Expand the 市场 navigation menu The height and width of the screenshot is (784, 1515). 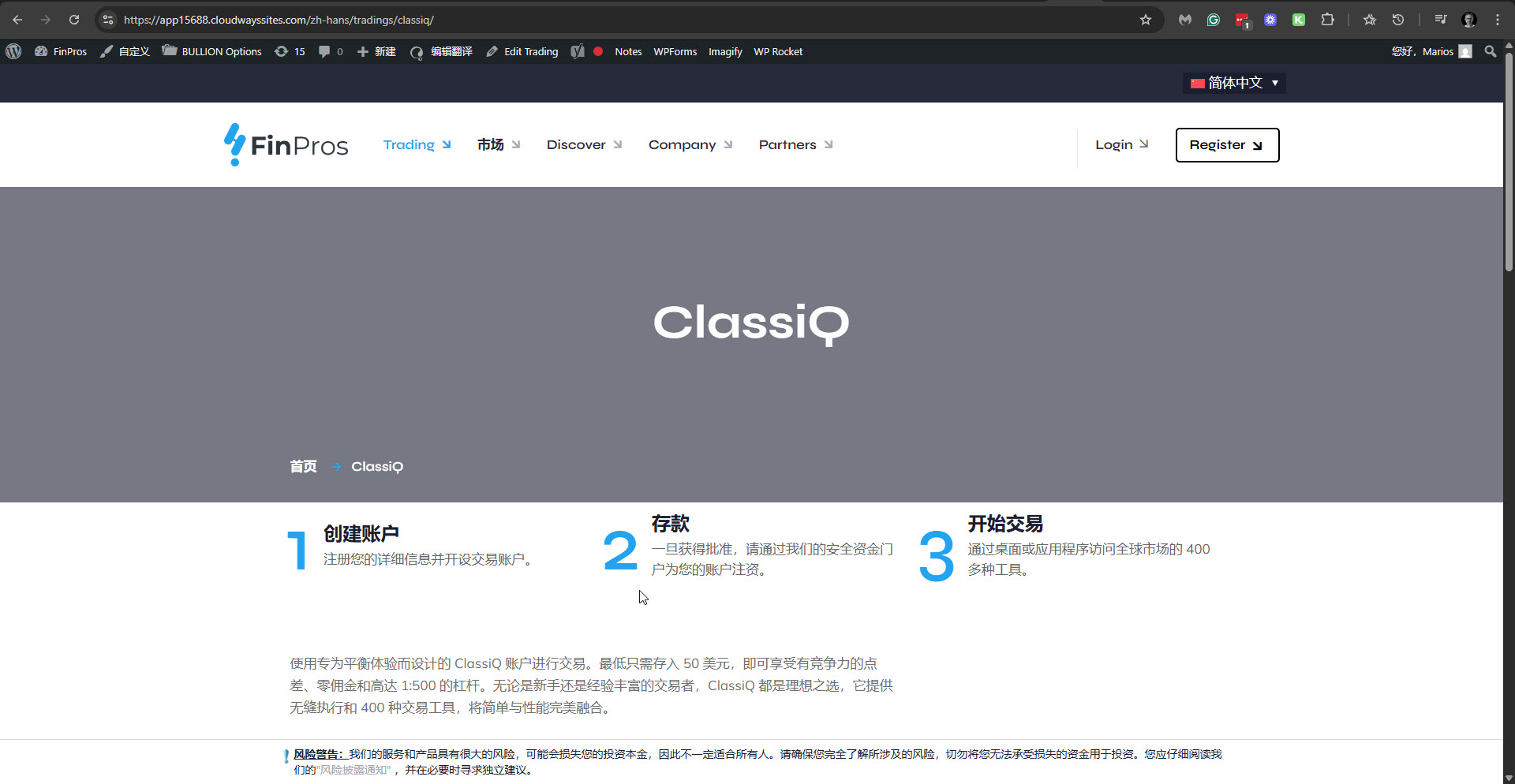(x=498, y=144)
